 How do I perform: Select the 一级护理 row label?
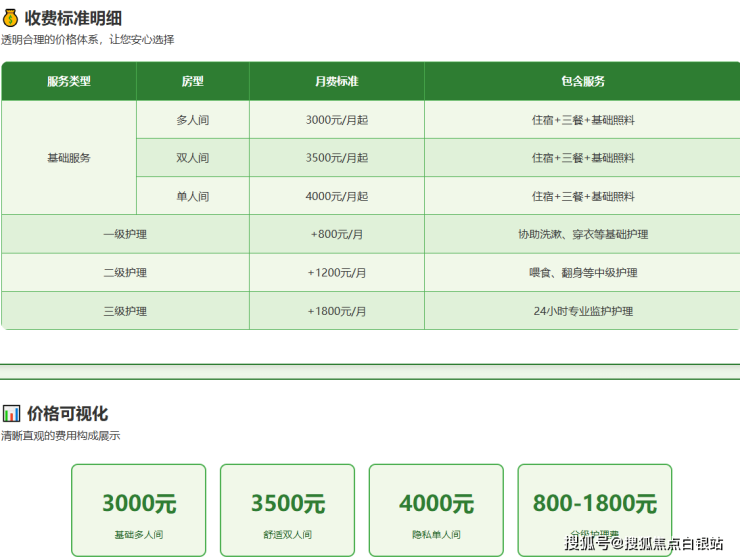point(125,234)
